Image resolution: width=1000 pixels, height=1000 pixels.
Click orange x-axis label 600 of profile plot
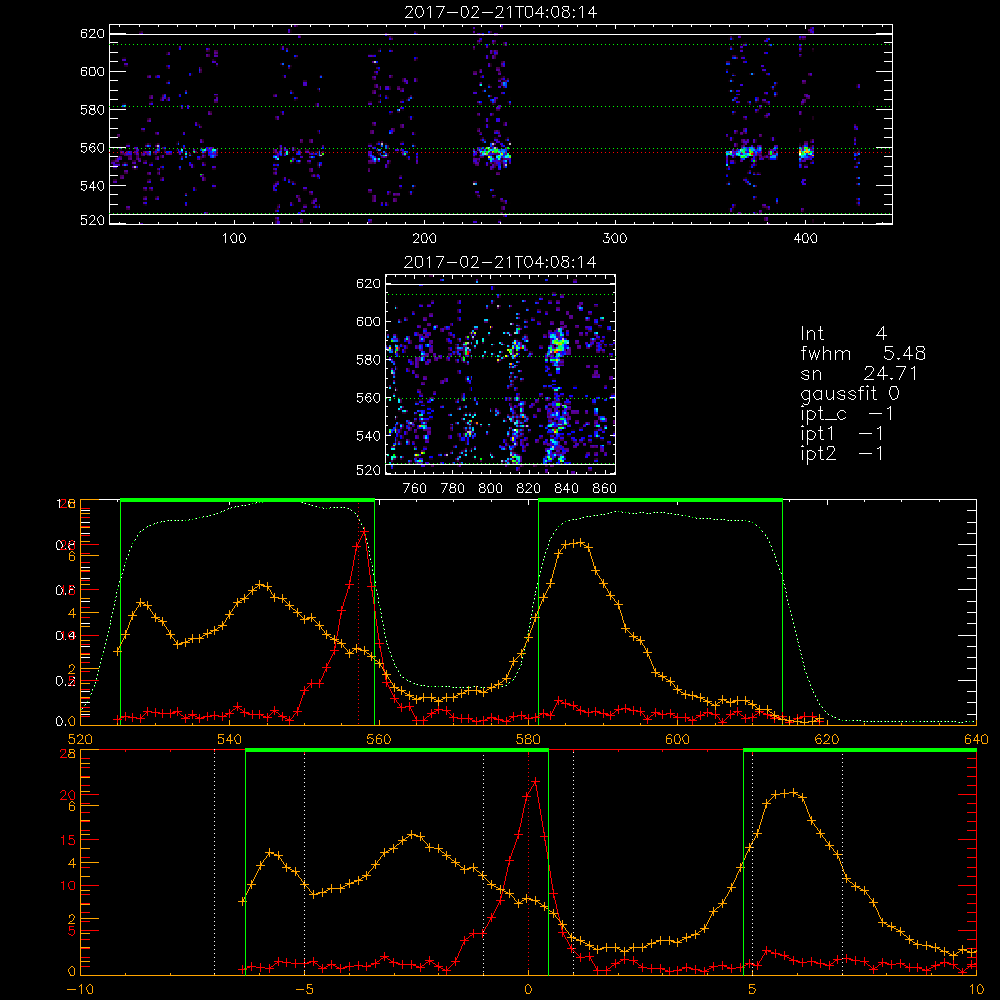(677, 739)
